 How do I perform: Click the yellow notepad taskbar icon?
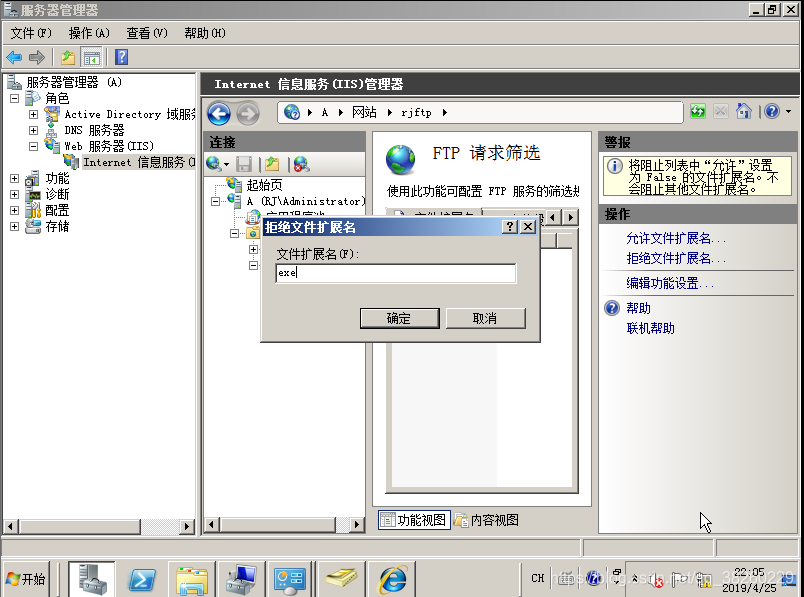click(x=342, y=578)
